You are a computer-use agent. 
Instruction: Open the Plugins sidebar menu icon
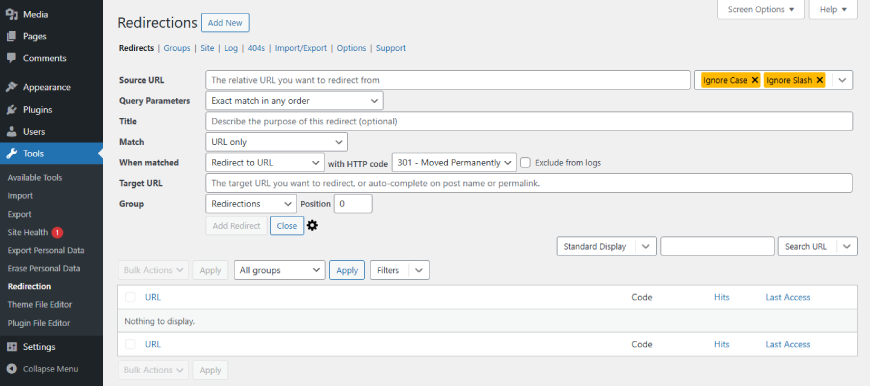point(11,110)
